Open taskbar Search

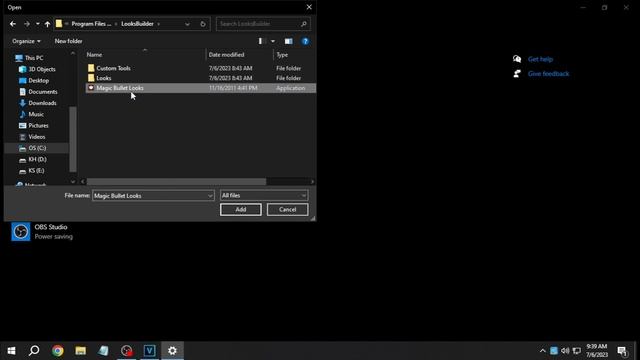pos(34,351)
